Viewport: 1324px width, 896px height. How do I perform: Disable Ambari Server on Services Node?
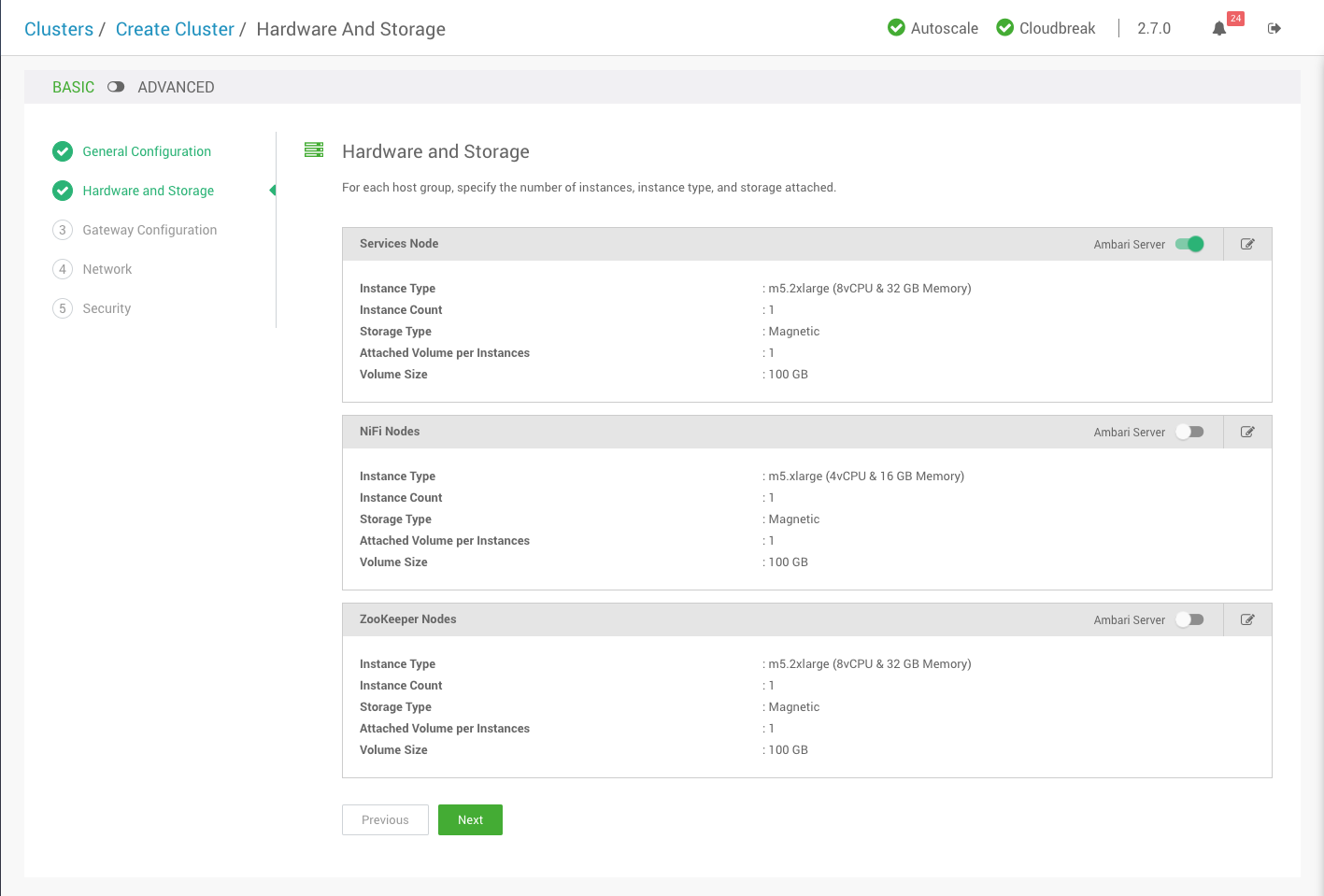point(1189,243)
